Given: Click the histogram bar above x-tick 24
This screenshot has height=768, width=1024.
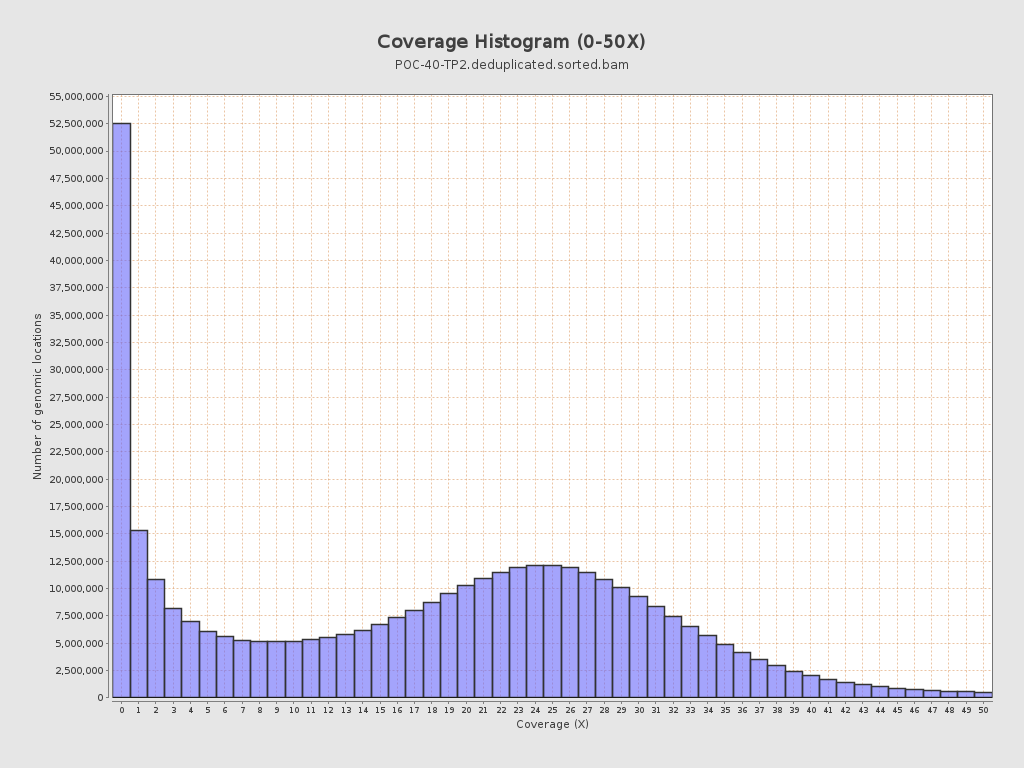Looking at the screenshot, I should pyautogui.click(x=535, y=632).
